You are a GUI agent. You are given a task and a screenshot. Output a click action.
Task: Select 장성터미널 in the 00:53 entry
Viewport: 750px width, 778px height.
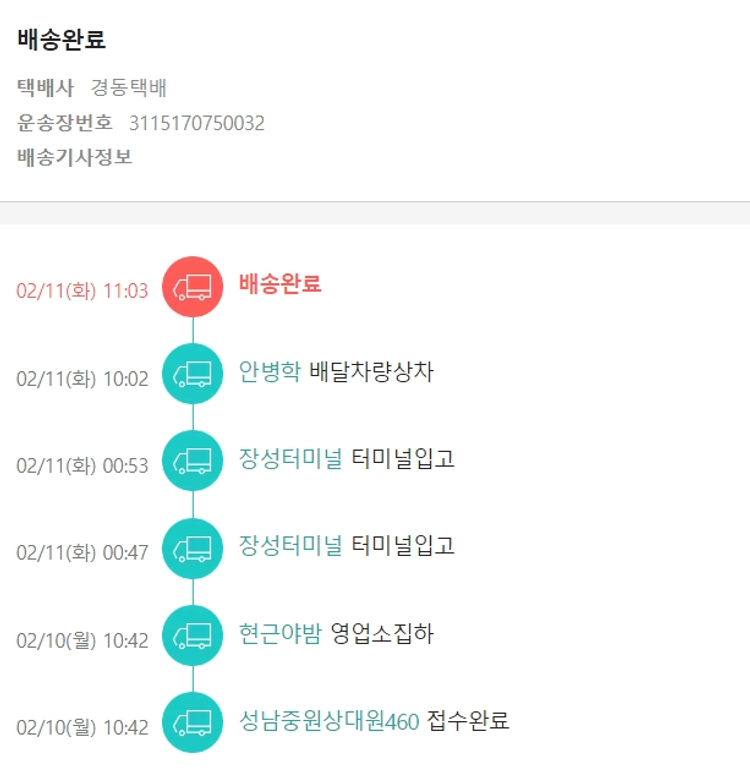pyautogui.click(x=290, y=459)
